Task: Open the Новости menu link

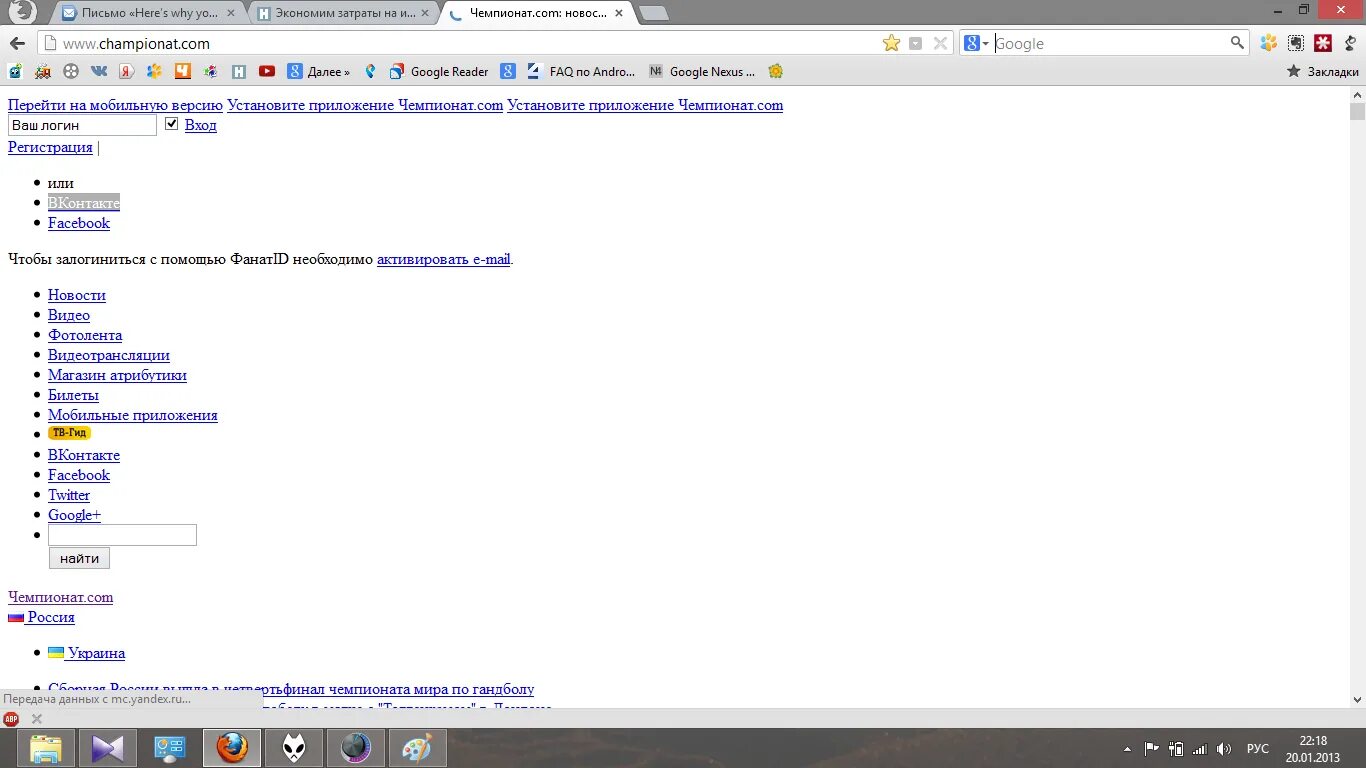Action: click(77, 295)
